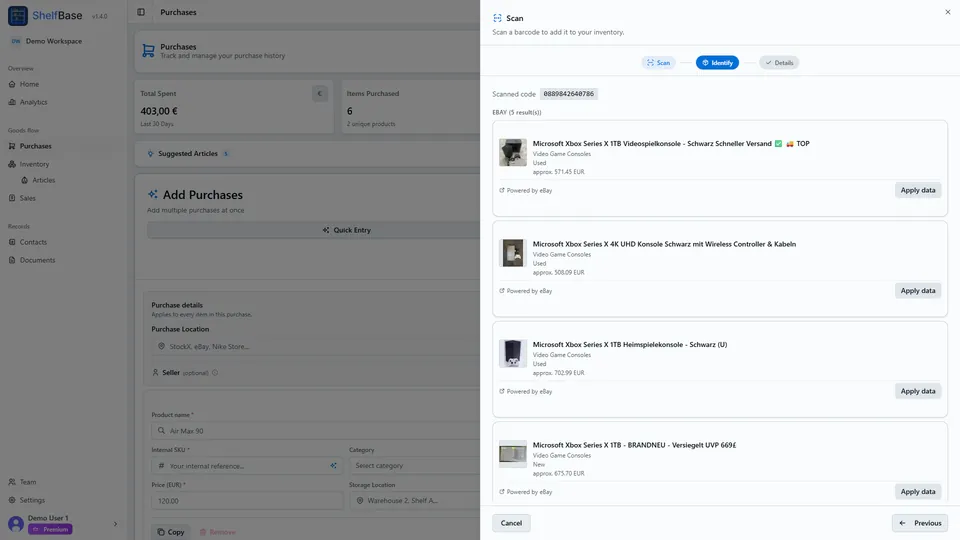Viewport: 960px width, 540px height.
Task: Click the Premium badge
Action: [x=50, y=530]
